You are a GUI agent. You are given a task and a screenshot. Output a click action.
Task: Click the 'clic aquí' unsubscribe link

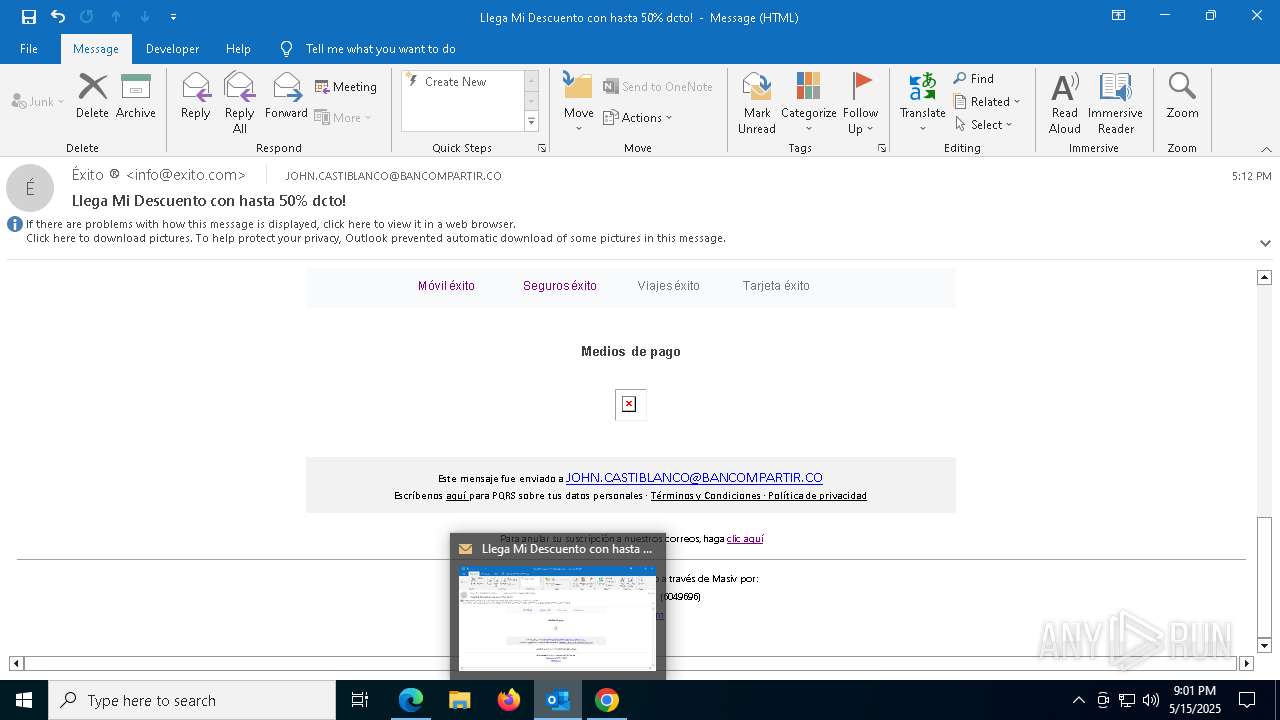[x=745, y=539]
